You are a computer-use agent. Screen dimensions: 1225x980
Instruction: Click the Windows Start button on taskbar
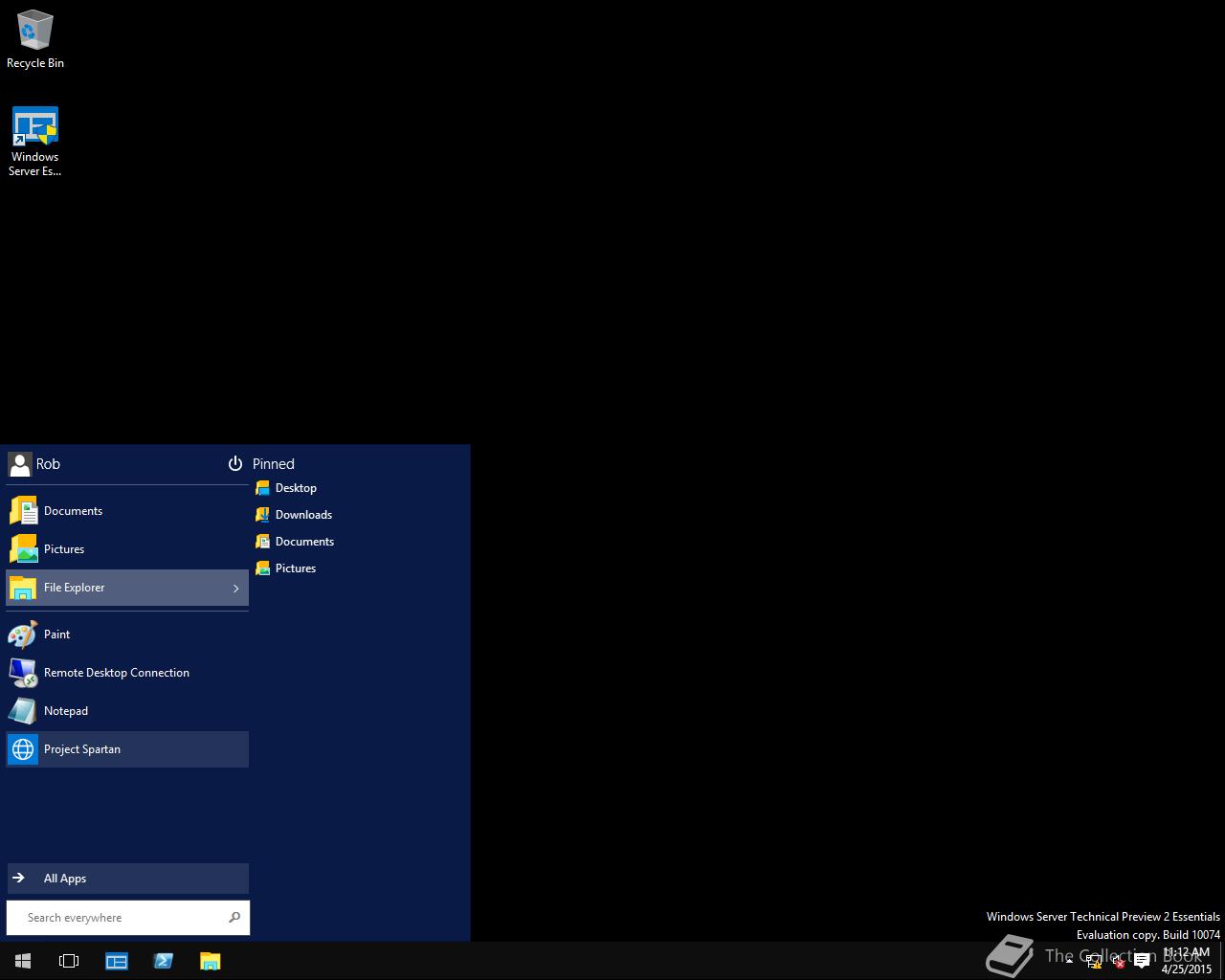point(23,961)
